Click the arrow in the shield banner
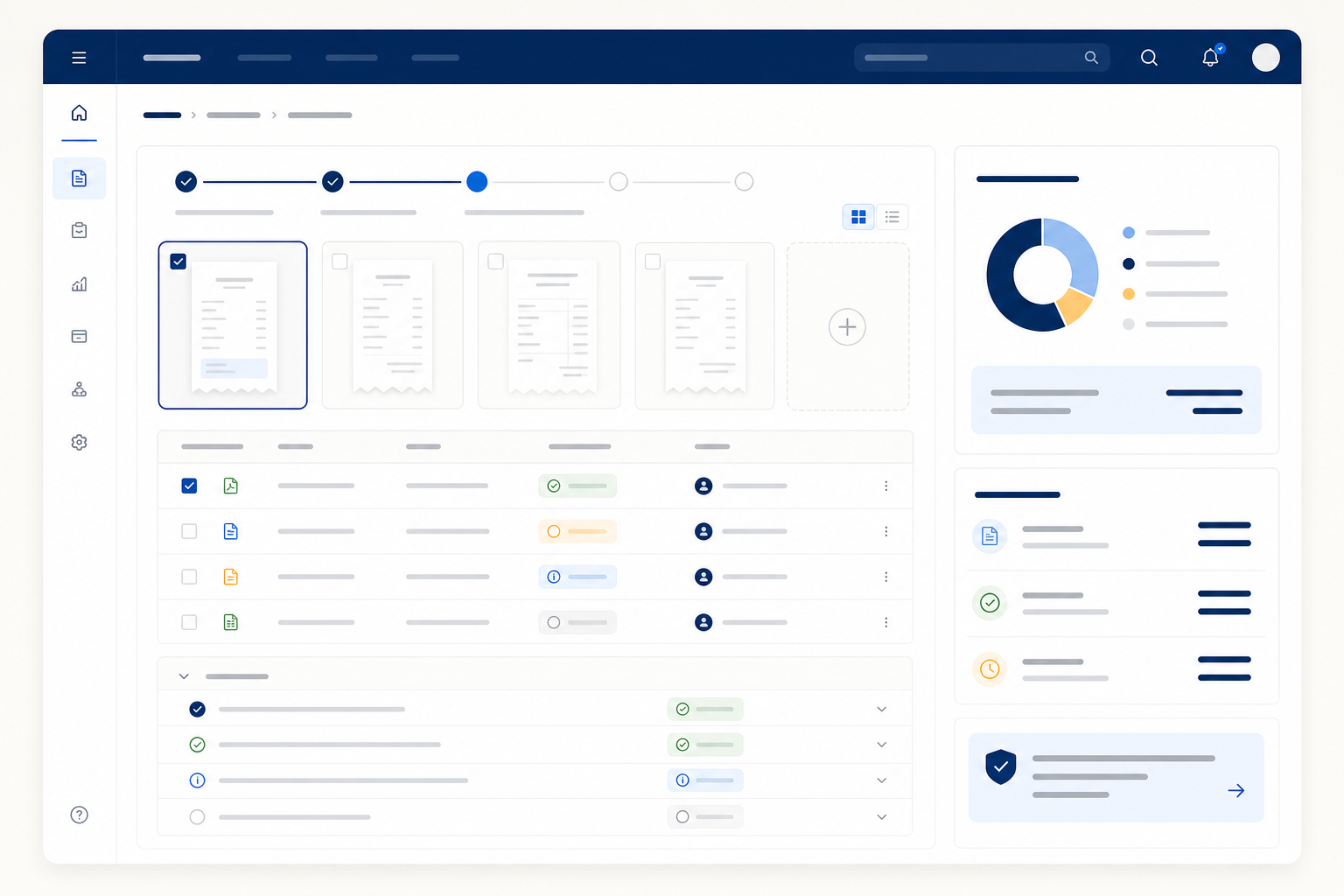Image resolution: width=1344 pixels, height=896 pixels. pyautogui.click(x=1235, y=791)
